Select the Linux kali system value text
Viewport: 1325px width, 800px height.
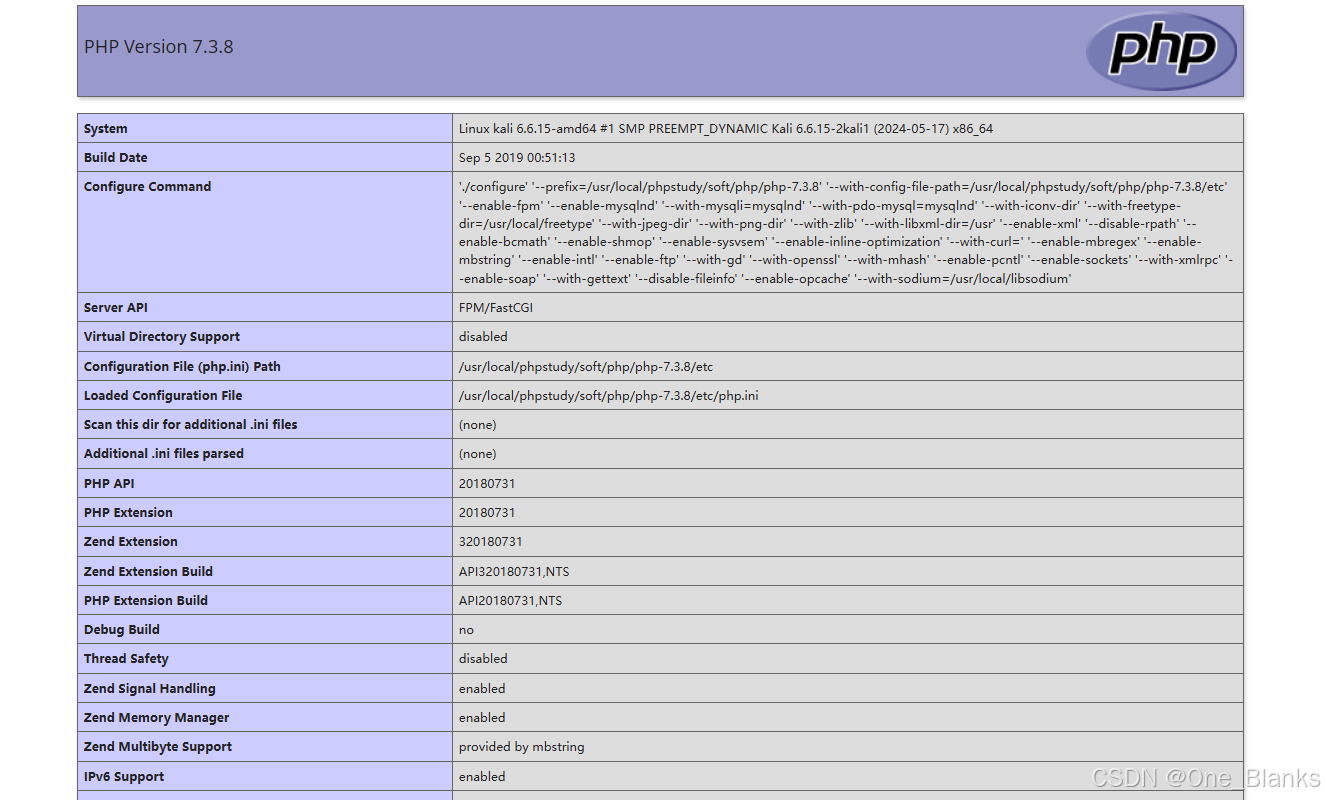coord(726,129)
